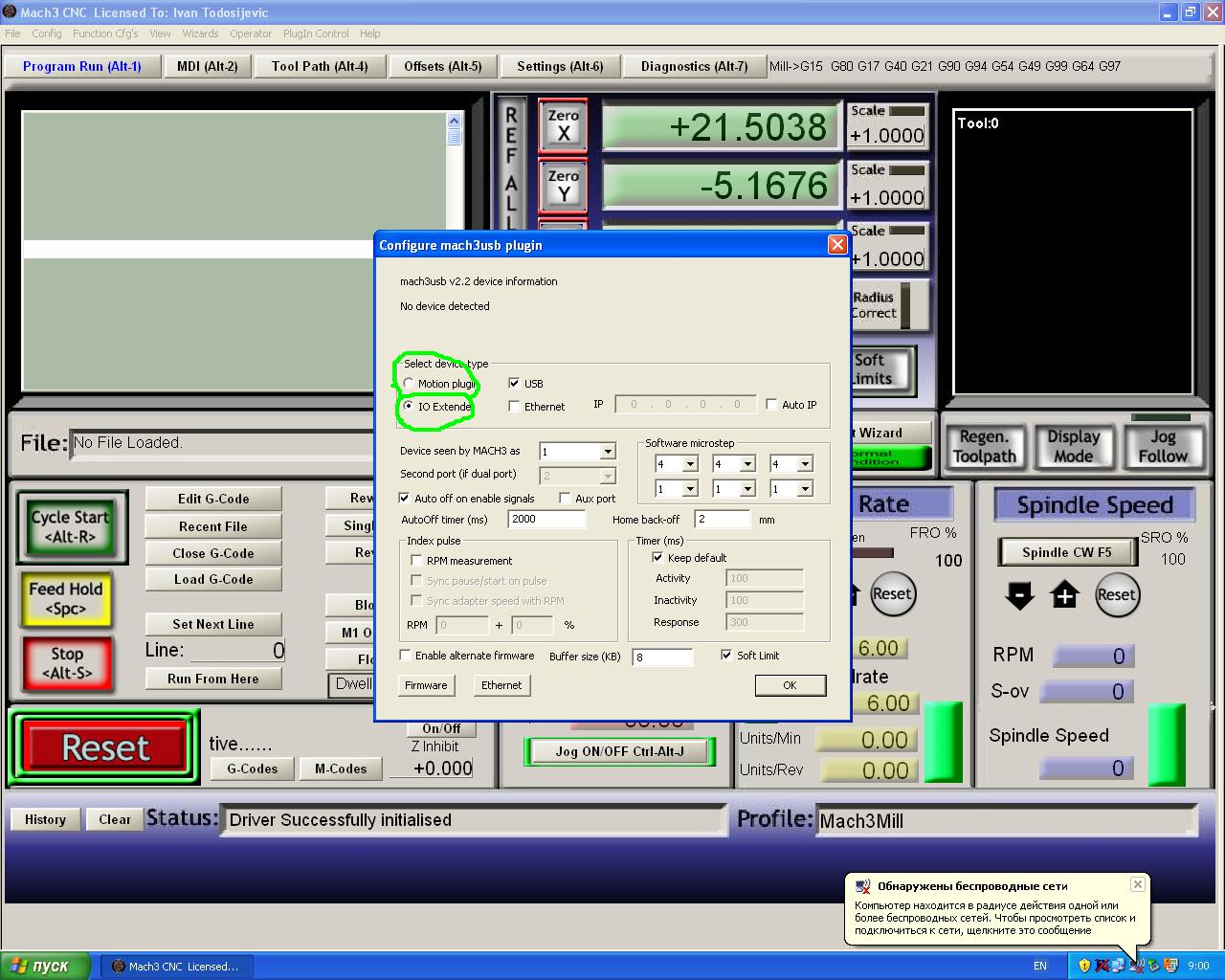Zero the Y axis
Viewport: 1225px width, 980px height.
[563, 185]
